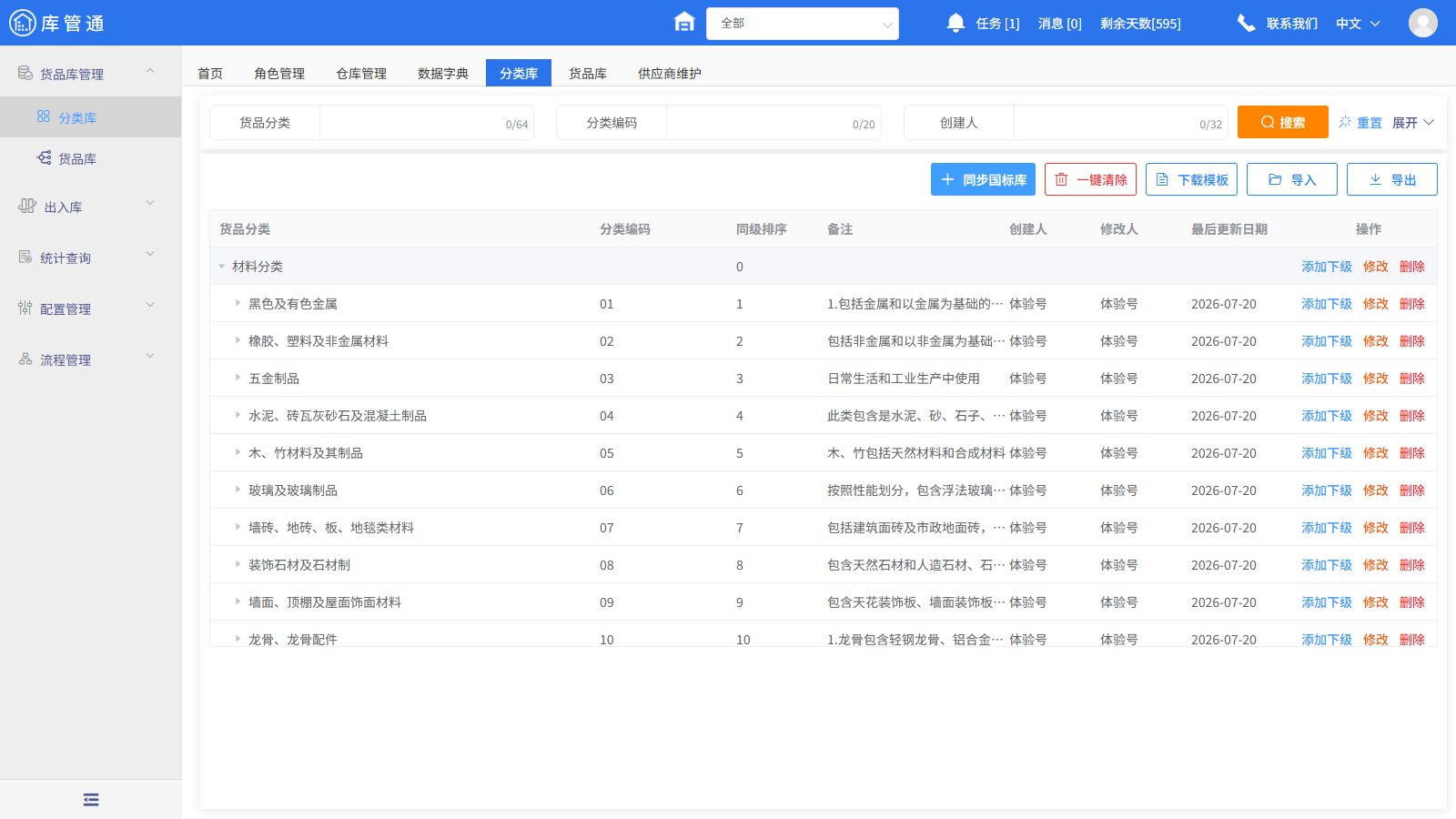The width and height of the screenshot is (1456, 819).
Task: Click 货品库管理 sidebar icon
Action: click(25, 73)
